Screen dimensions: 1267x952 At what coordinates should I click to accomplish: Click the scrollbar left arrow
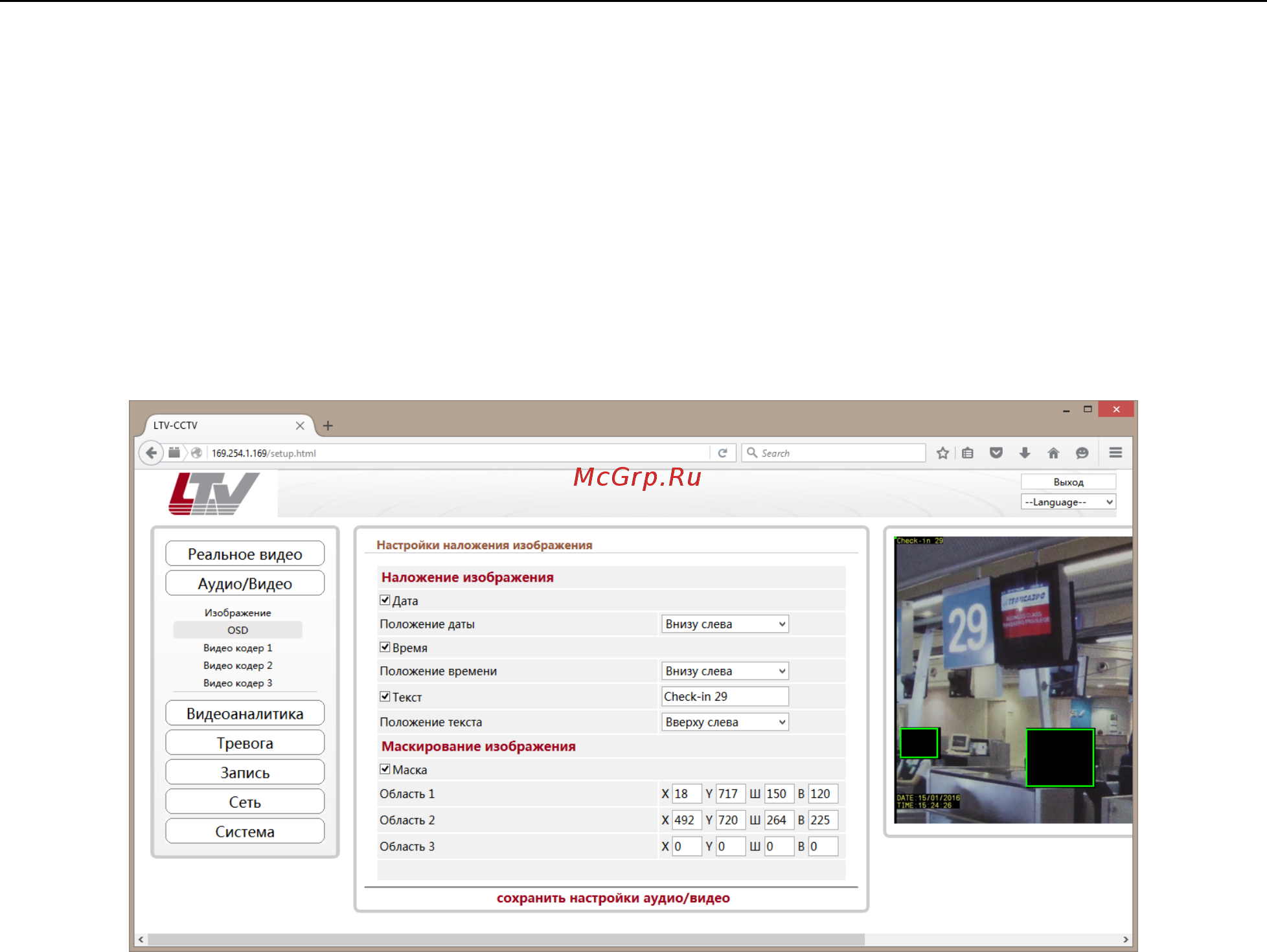pos(141,939)
